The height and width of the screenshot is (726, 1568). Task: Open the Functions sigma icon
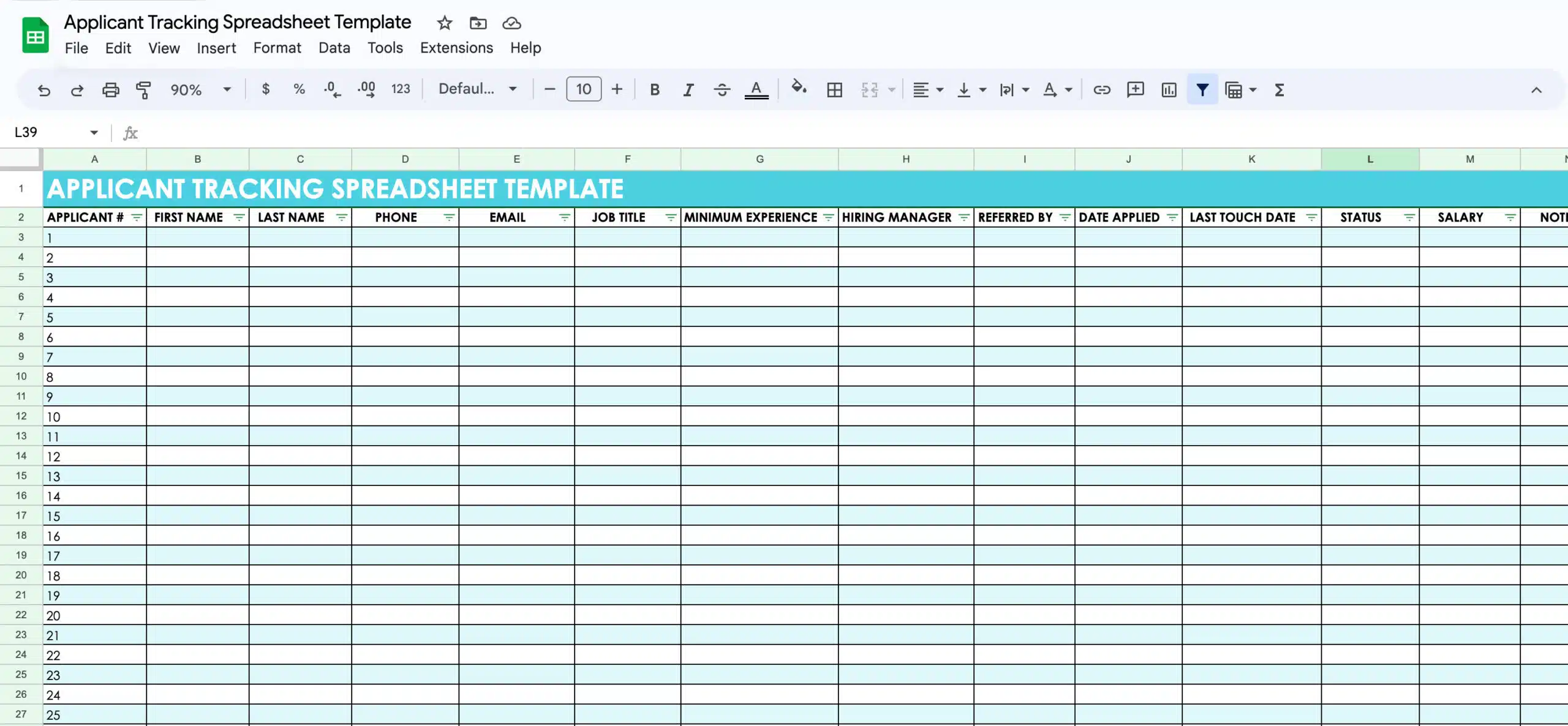click(x=1279, y=90)
